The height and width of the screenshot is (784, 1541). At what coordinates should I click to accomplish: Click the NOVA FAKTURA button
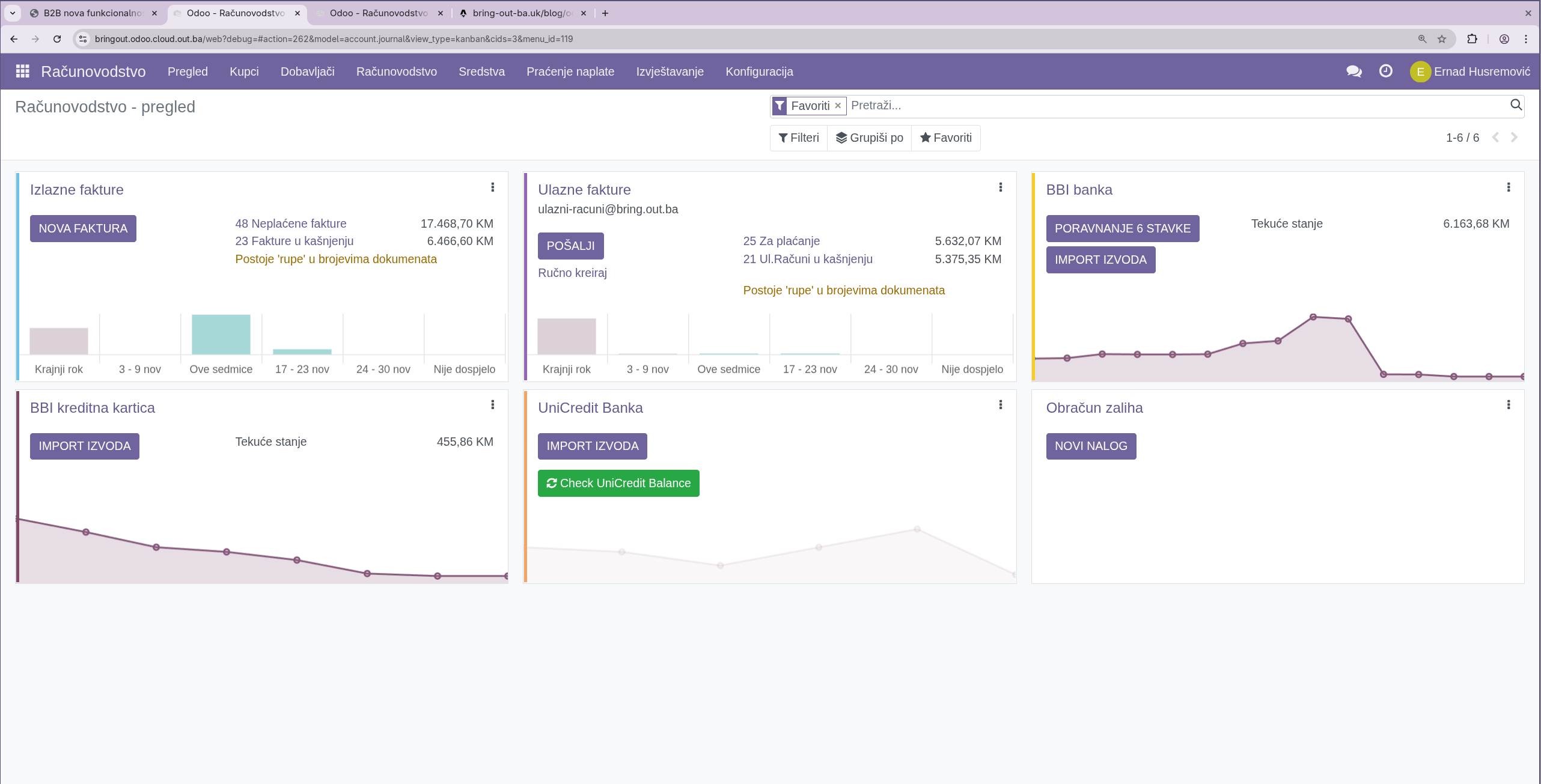pos(83,228)
